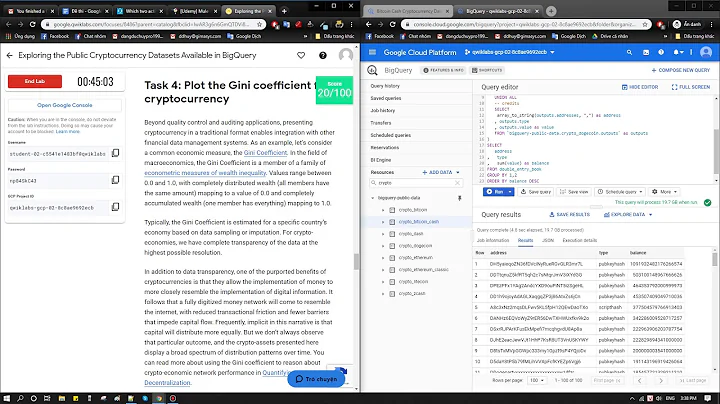Open the Schedule query dropdown
Screen dimensions: 720x404
coord(620,192)
